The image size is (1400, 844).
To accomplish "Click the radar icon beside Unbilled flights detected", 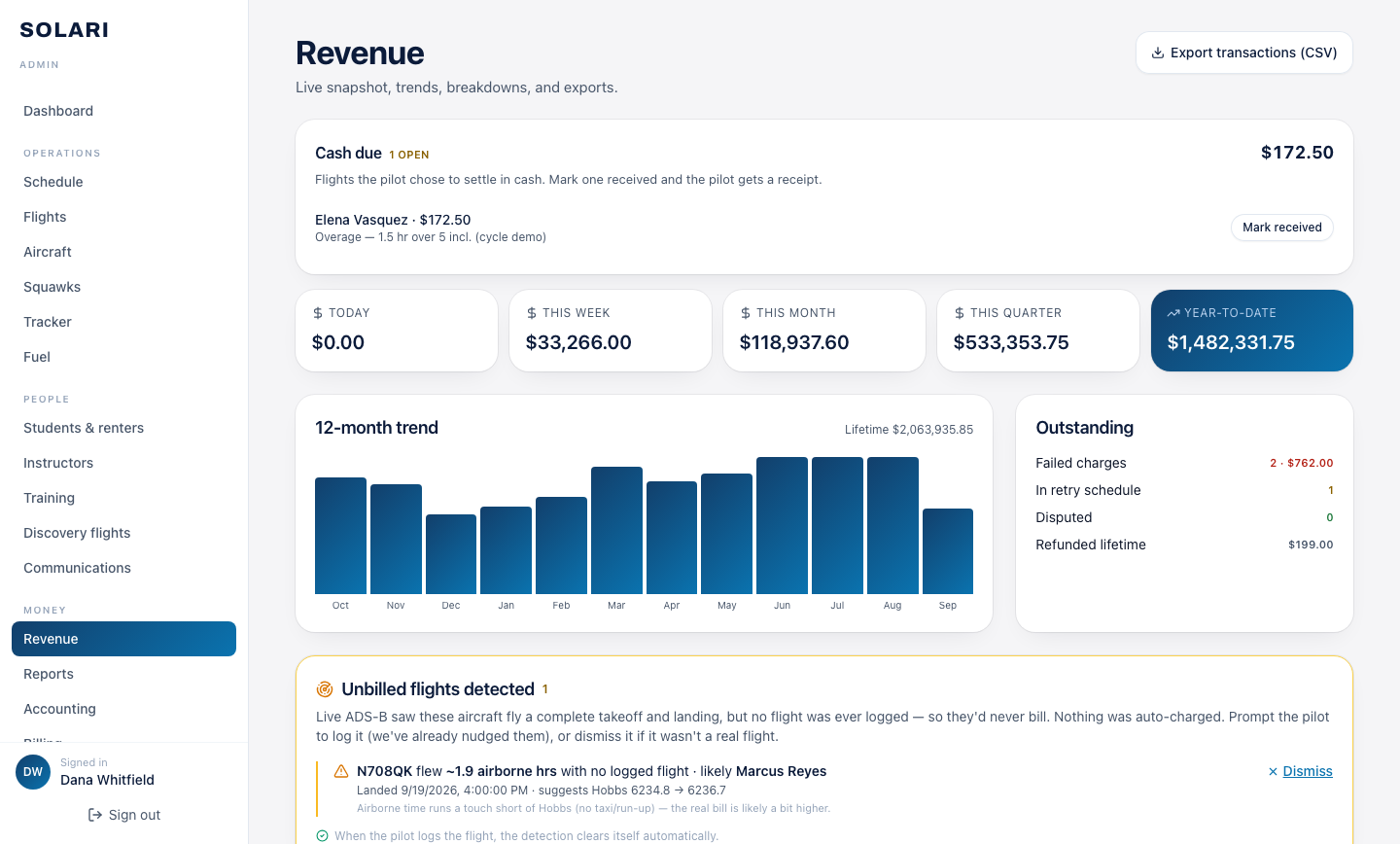I will [325, 689].
